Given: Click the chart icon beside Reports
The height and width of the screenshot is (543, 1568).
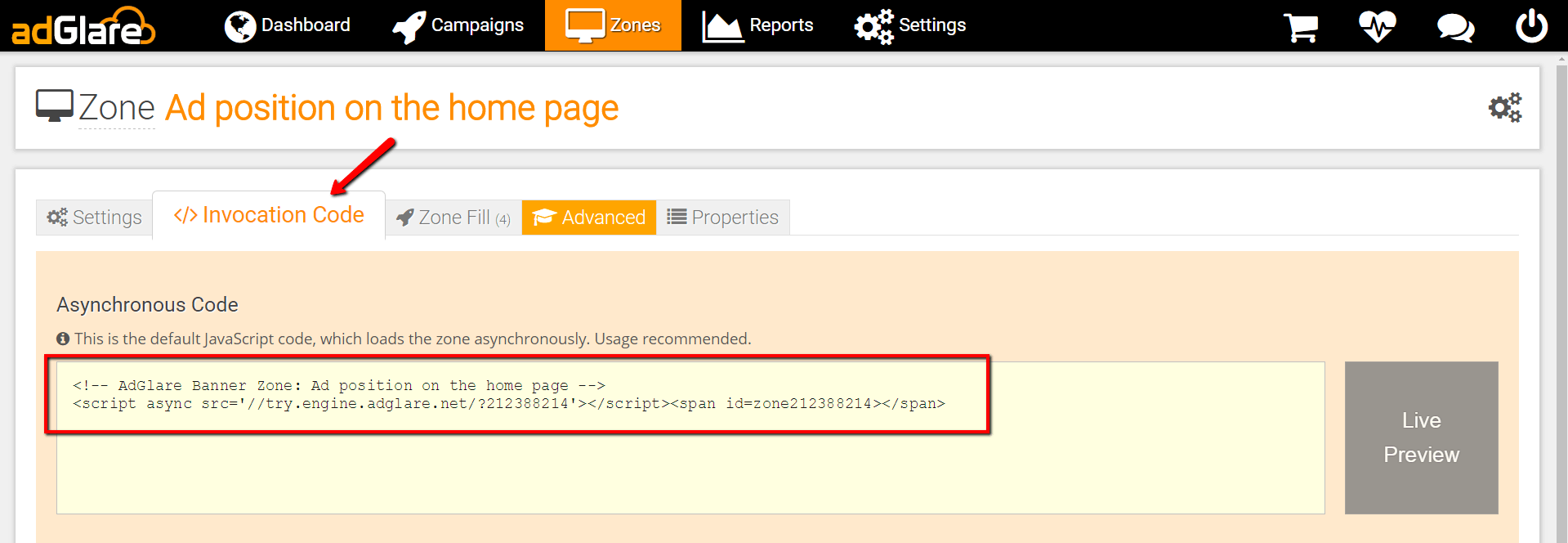Looking at the screenshot, I should click(723, 27).
